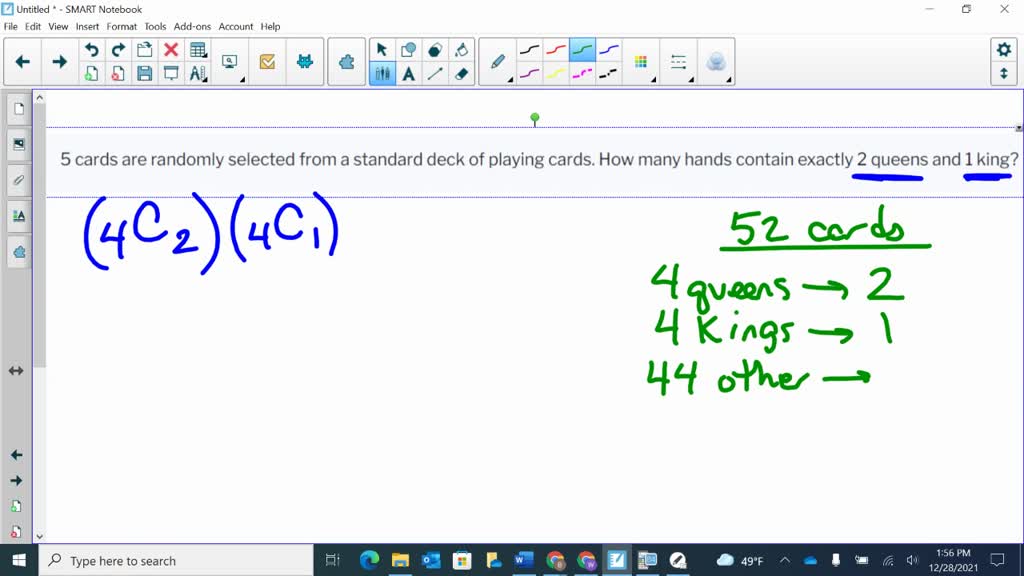Select the Eraser tool
The height and width of the screenshot is (576, 1024).
(x=461, y=73)
